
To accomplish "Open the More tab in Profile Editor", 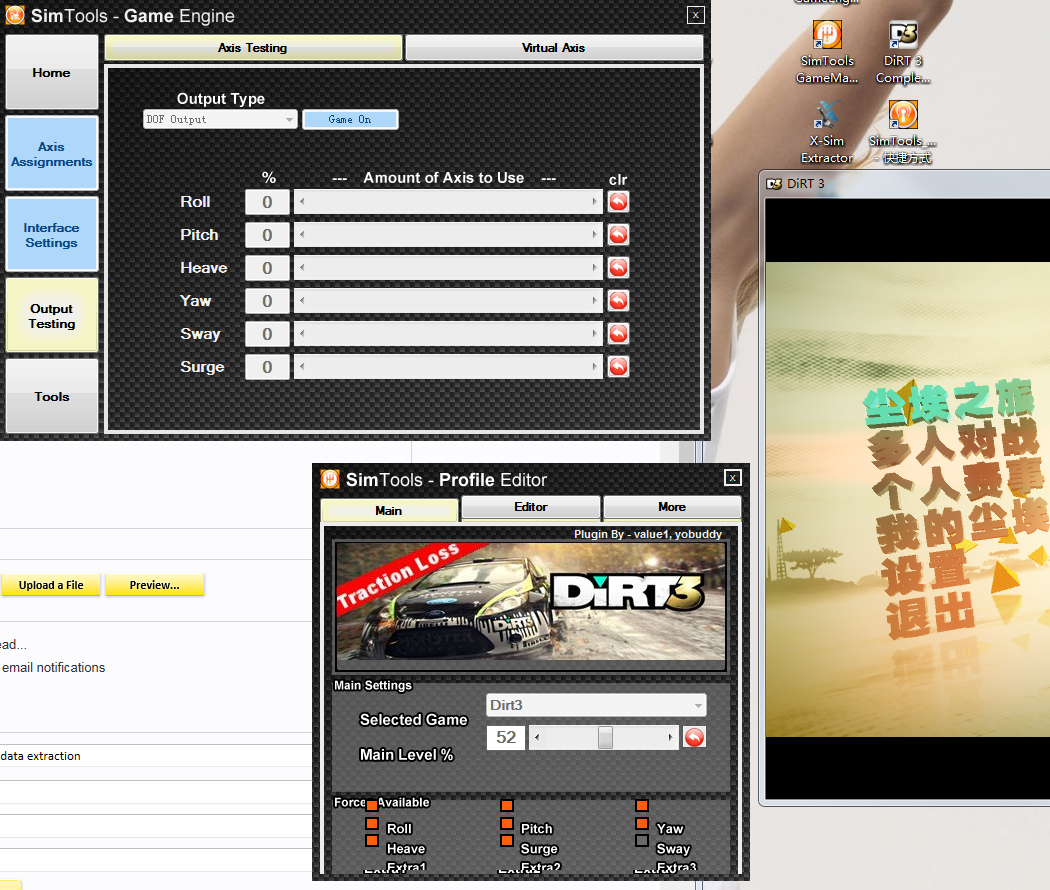I will (672, 507).
